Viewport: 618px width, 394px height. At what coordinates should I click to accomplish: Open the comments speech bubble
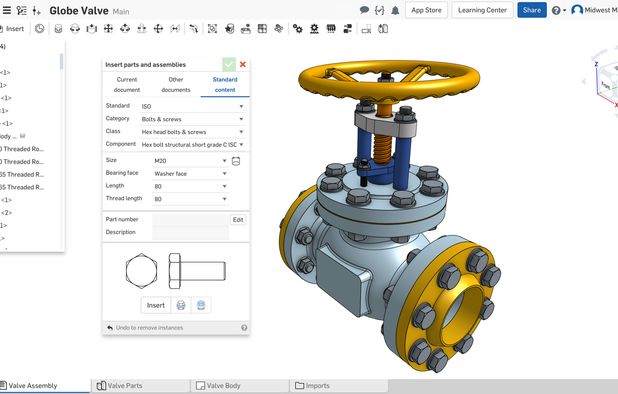[x=365, y=10]
